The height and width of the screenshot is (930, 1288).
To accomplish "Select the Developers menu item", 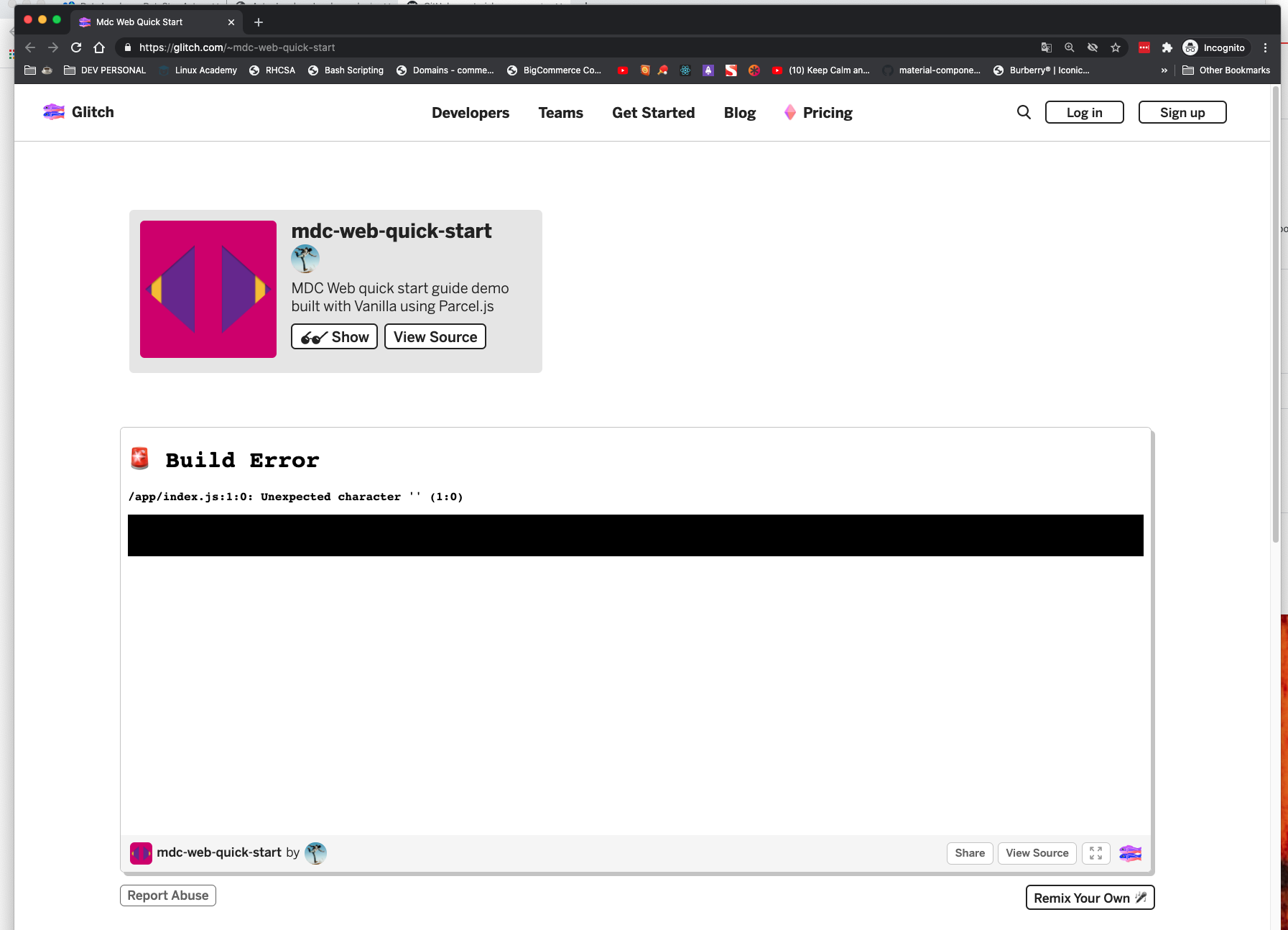I will [470, 112].
